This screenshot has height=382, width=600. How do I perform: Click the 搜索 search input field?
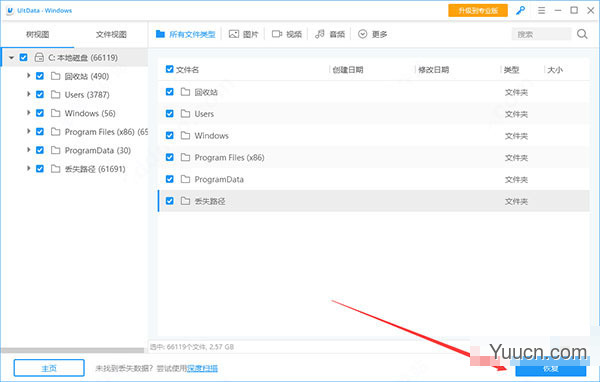[x=541, y=34]
